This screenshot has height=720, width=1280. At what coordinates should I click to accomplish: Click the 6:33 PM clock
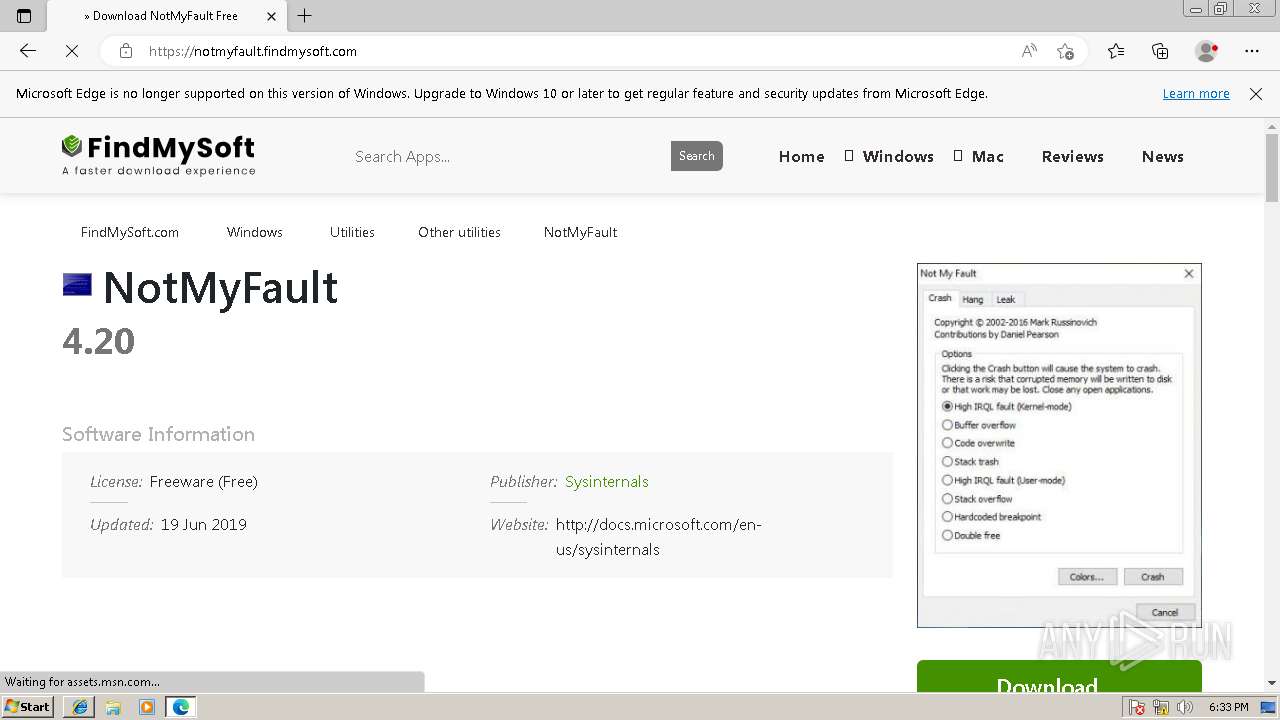click(1228, 707)
